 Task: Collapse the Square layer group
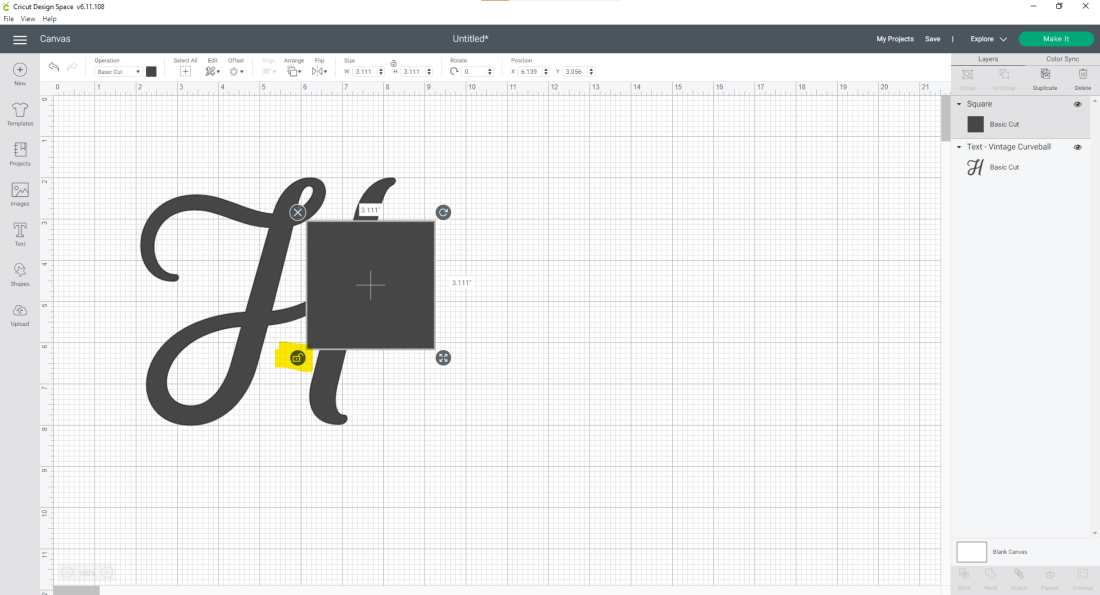[x=960, y=104]
